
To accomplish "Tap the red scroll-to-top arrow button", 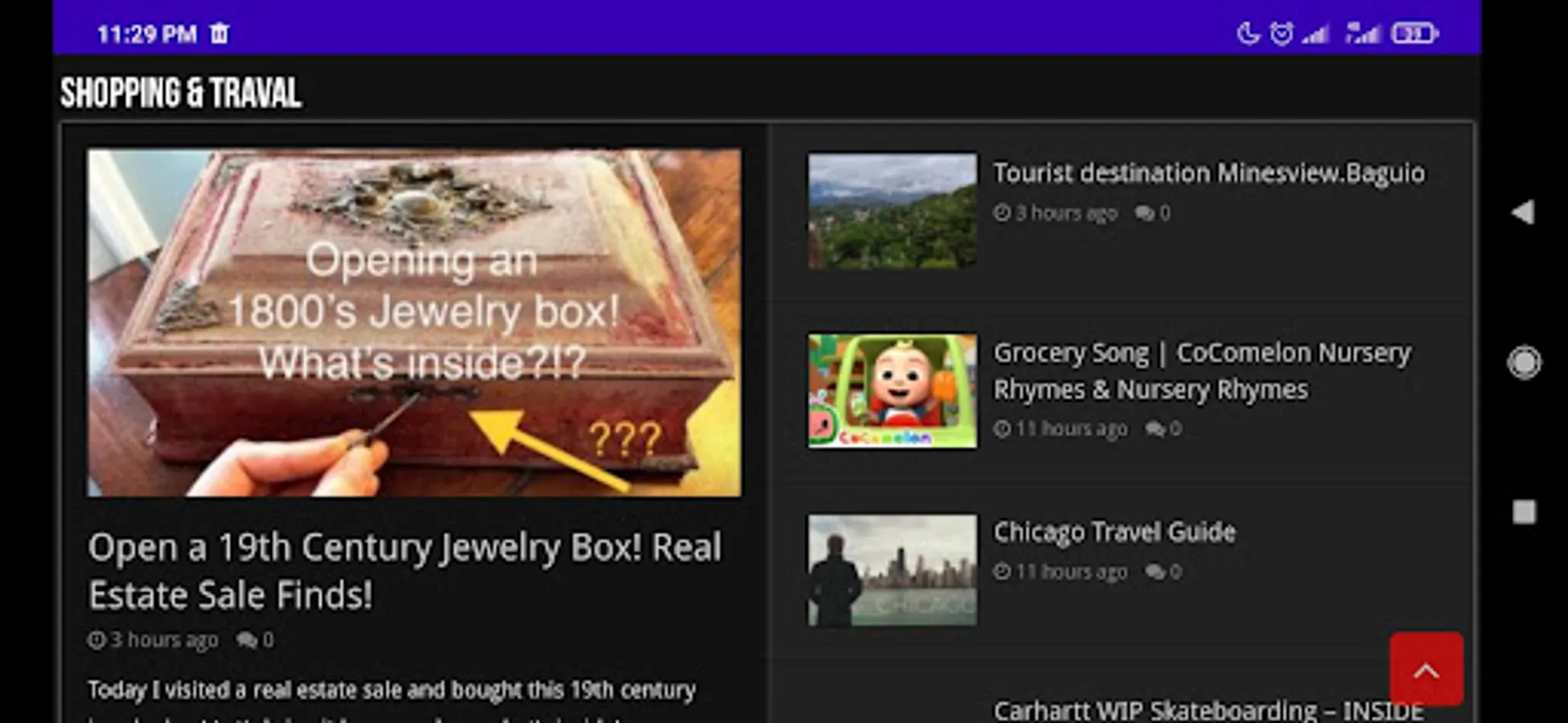I will 1427,669.
